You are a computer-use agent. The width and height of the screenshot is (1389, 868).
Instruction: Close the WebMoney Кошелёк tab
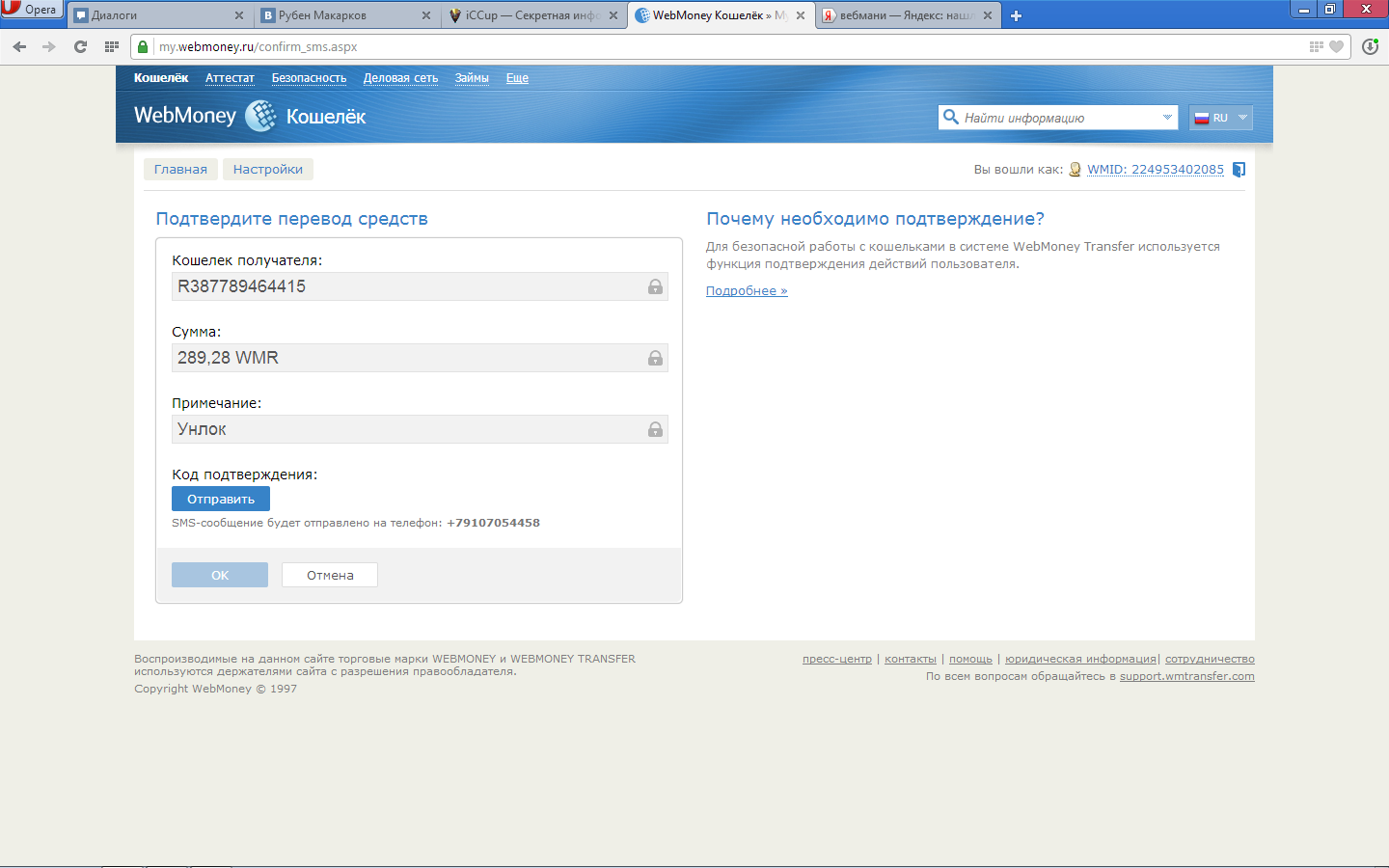(x=801, y=15)
